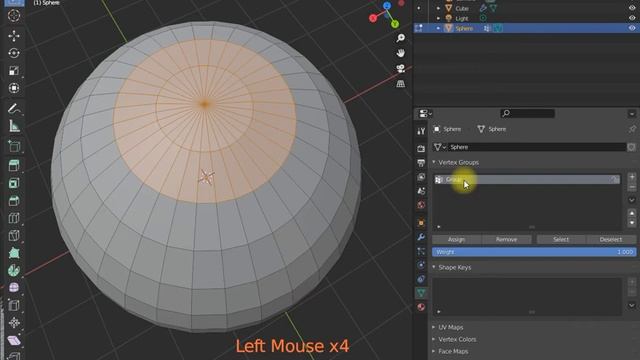Image resolution: width=640 pixels, height=360 pixels.
Task: Toggle the camera view icon
Action: coord(400,68)
